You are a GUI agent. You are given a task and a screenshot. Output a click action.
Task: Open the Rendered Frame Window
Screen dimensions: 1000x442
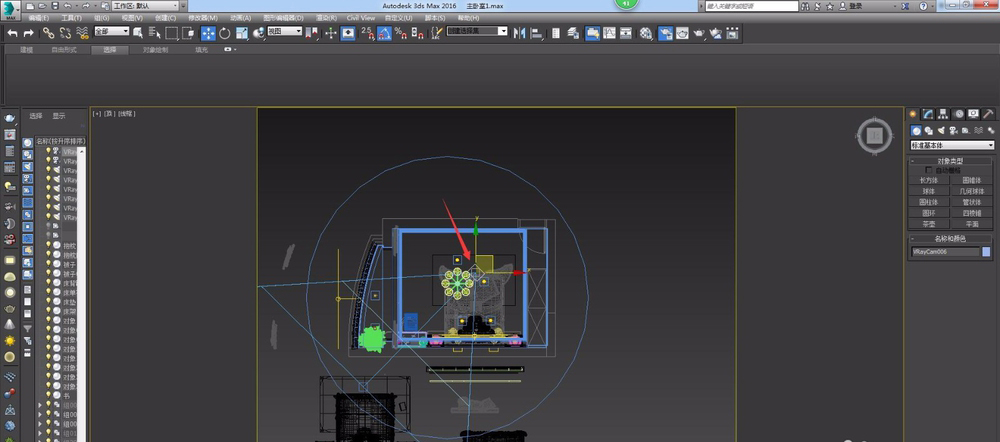[682, 33]
